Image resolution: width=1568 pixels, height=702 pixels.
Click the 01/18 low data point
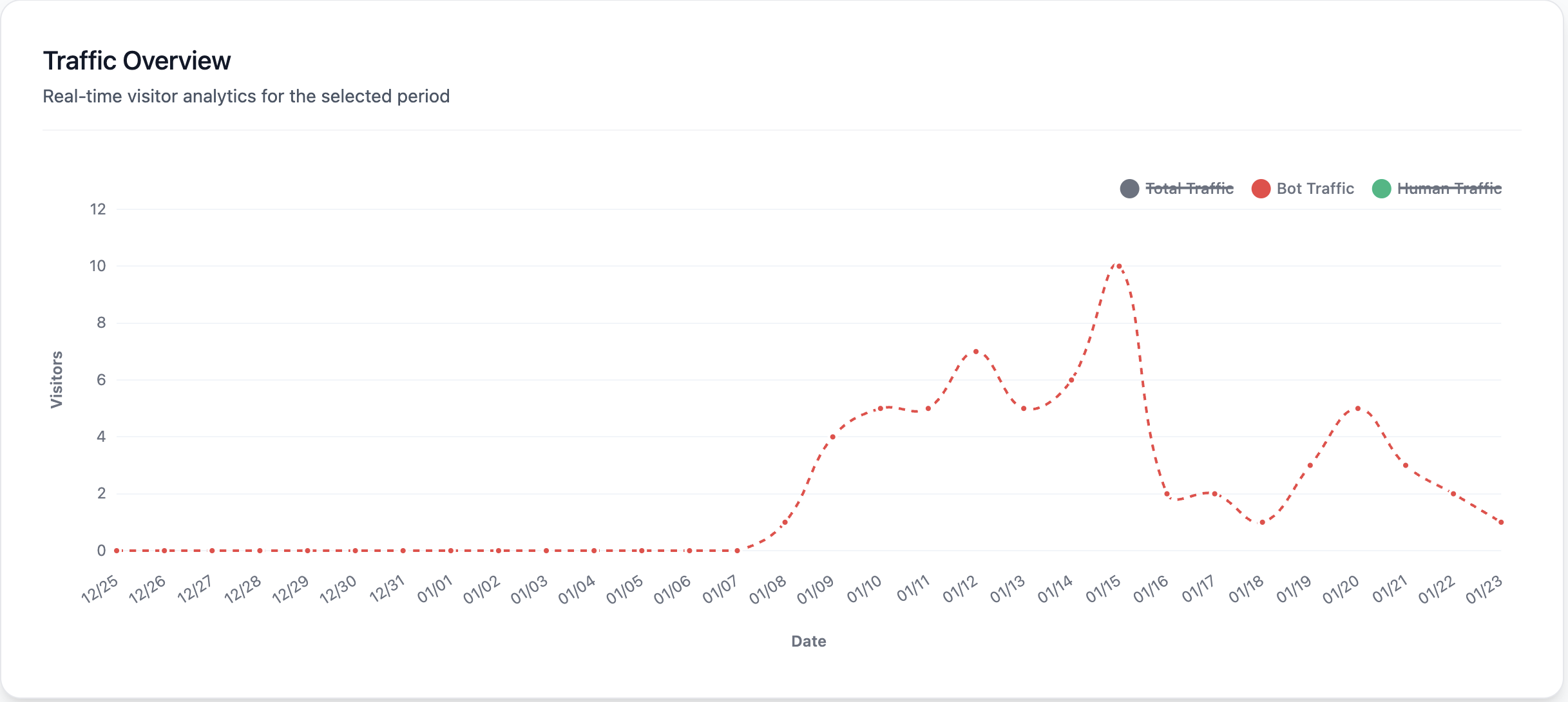pos(1262,522)
